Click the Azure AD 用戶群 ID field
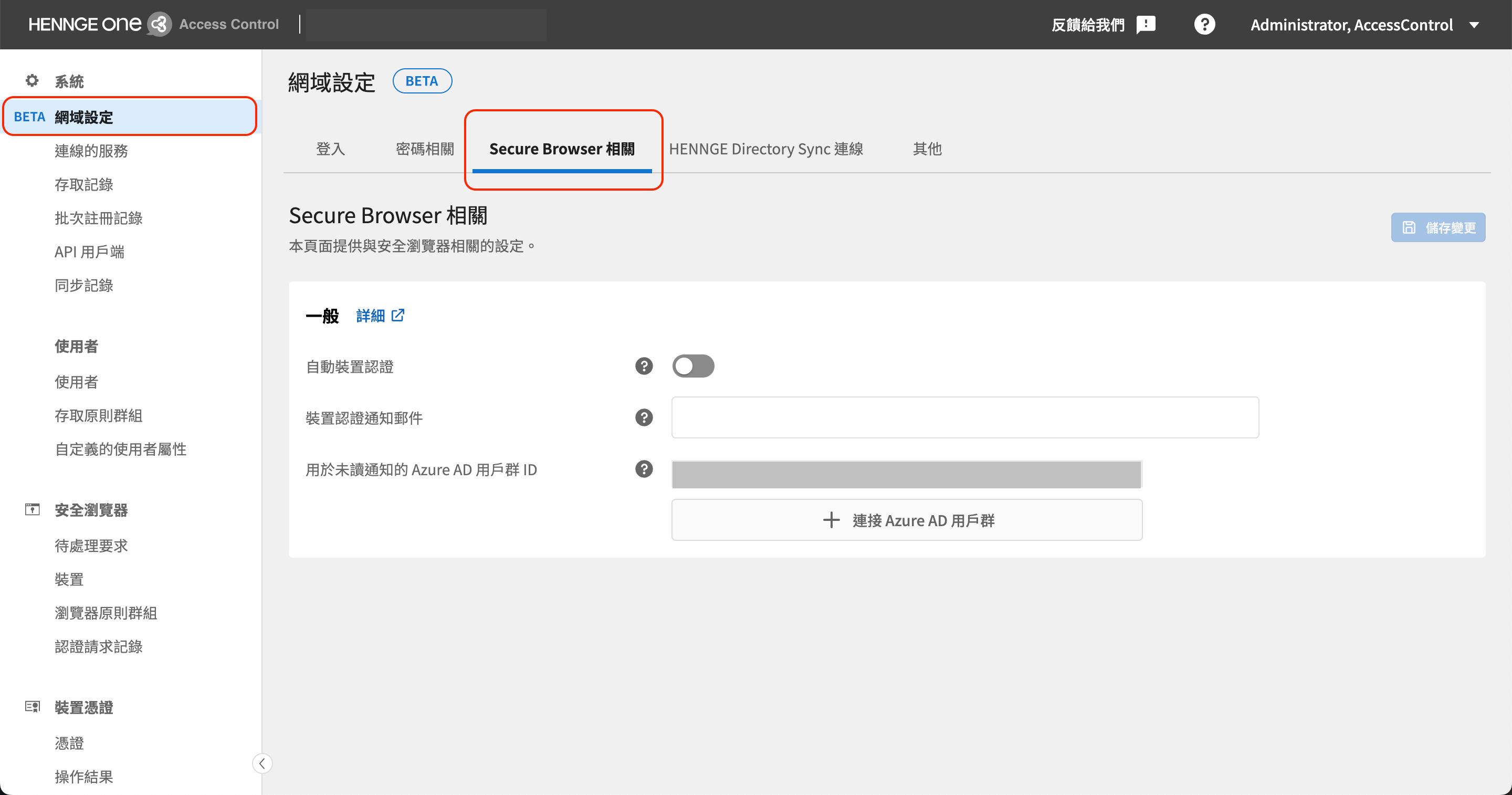This screenshot has width=1512, height=795. pos(906,474)
